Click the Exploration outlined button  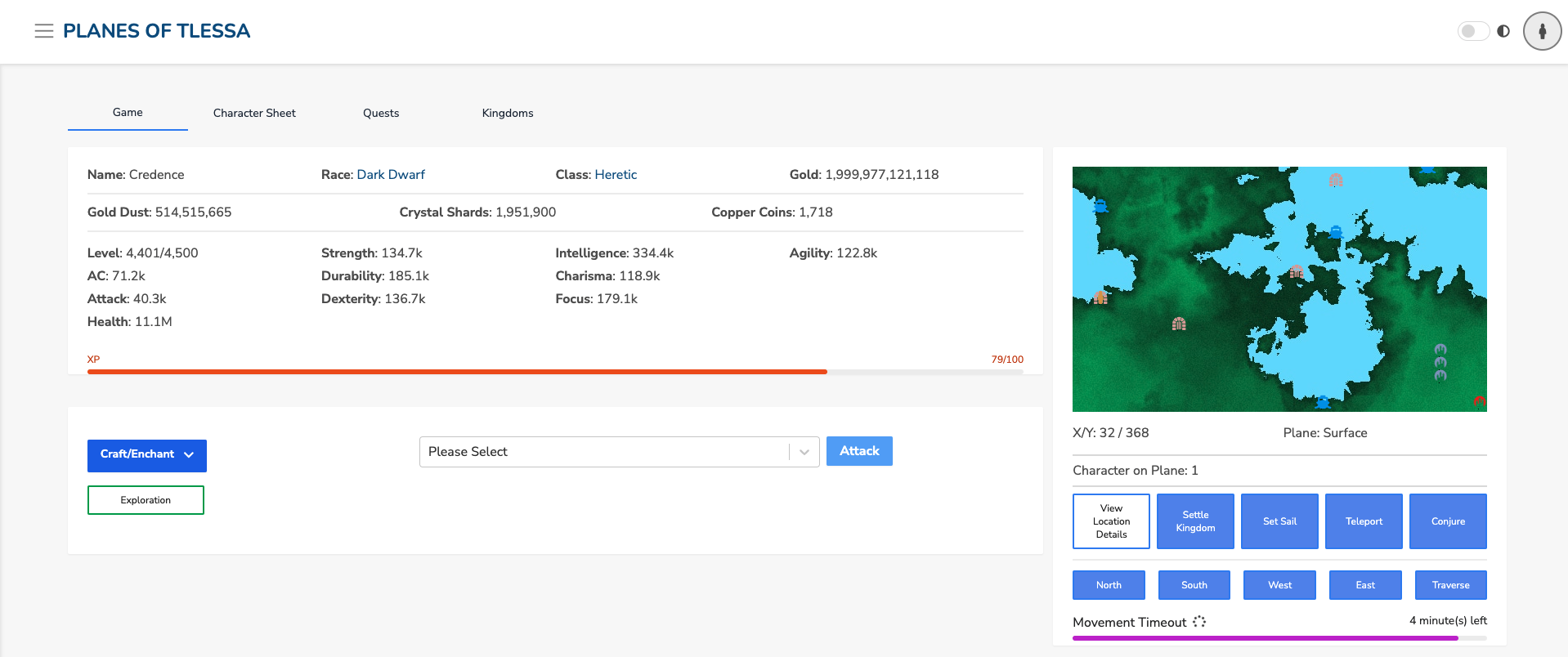click(146, 500)
